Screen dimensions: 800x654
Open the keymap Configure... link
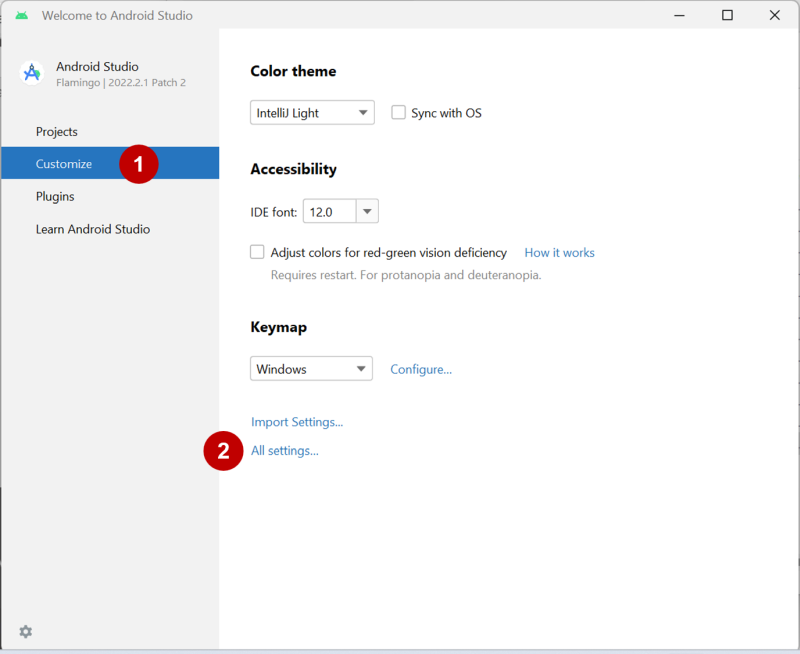coord(421,369)
